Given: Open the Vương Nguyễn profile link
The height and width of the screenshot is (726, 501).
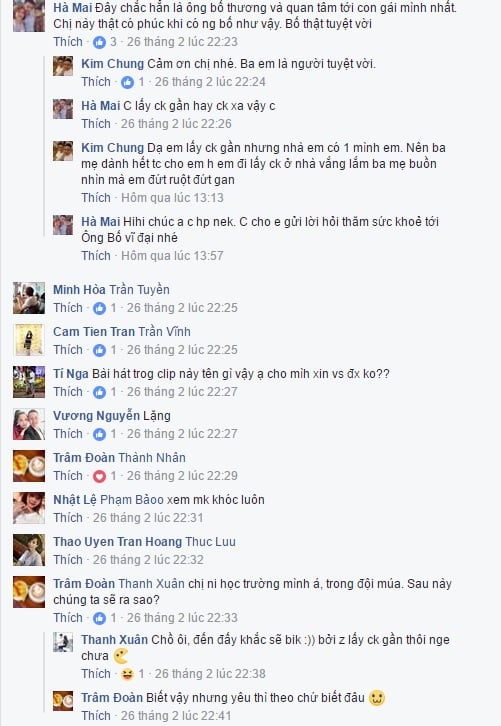Looking at the screenshot, I should click(x=96, y=416).
